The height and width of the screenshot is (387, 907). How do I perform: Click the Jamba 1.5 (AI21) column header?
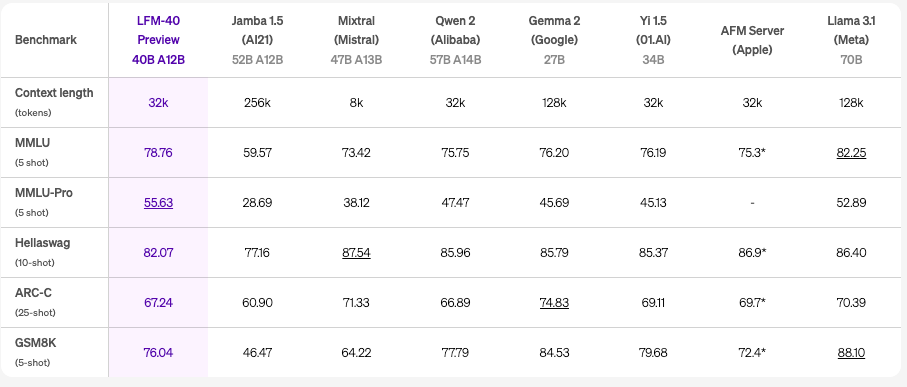pos(257,40)
